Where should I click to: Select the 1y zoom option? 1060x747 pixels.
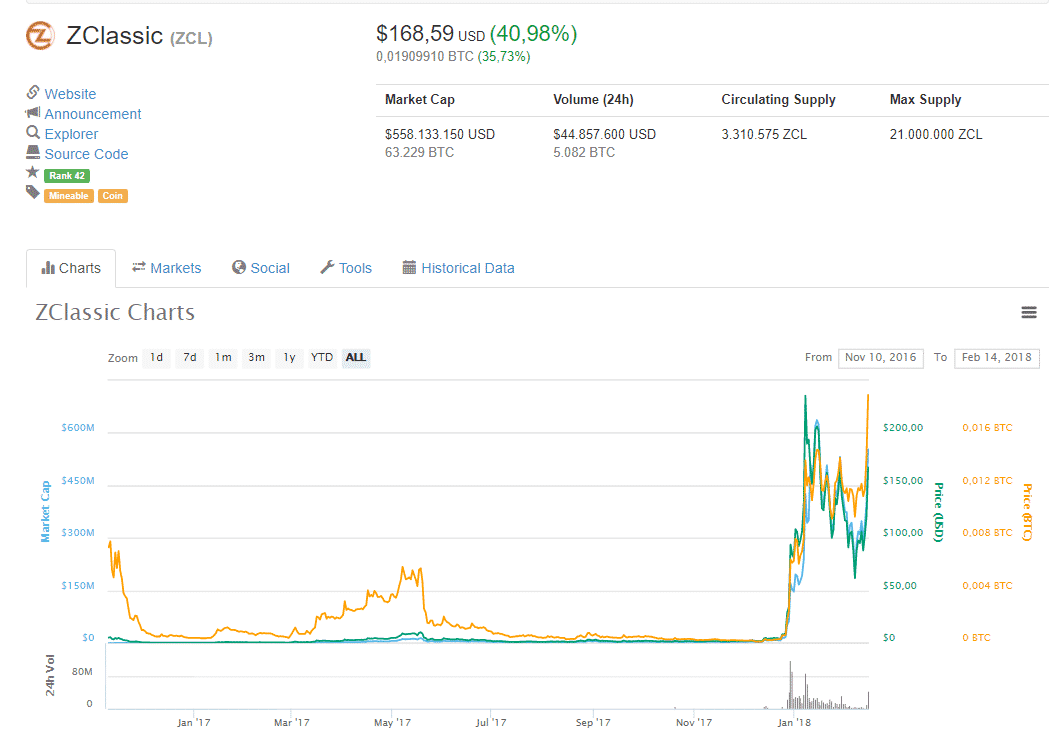[x=288, y=358]
